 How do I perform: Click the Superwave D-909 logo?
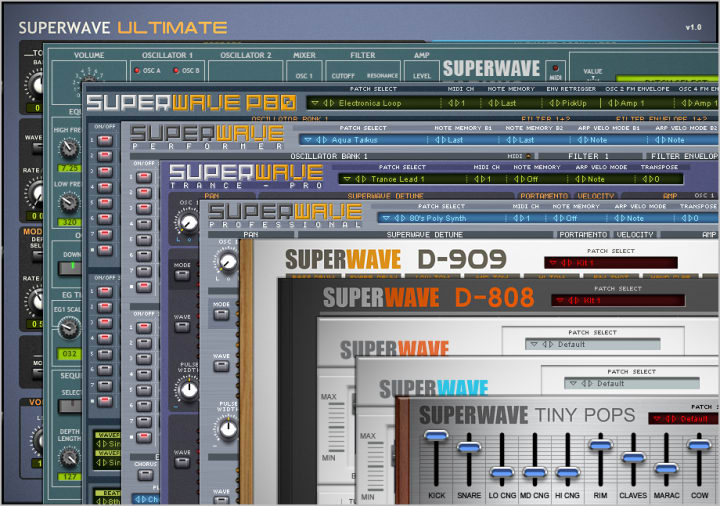pyautogui.click(x=396, y=260)
